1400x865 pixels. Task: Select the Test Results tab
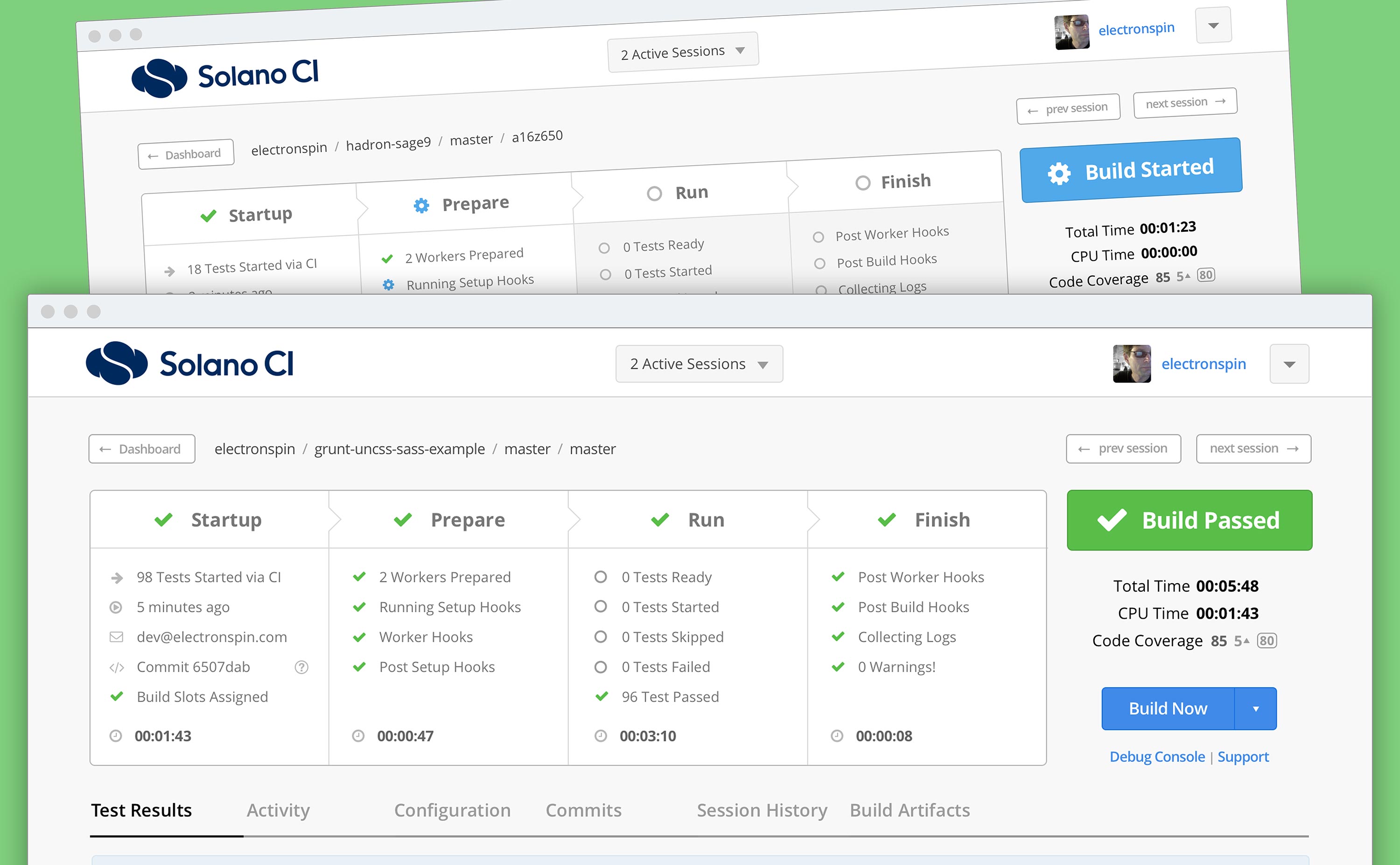pyautogui.click(x=142, y=810)
